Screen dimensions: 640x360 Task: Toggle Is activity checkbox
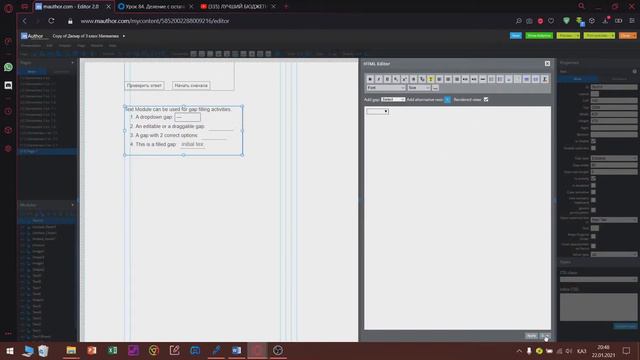point(593,178)
